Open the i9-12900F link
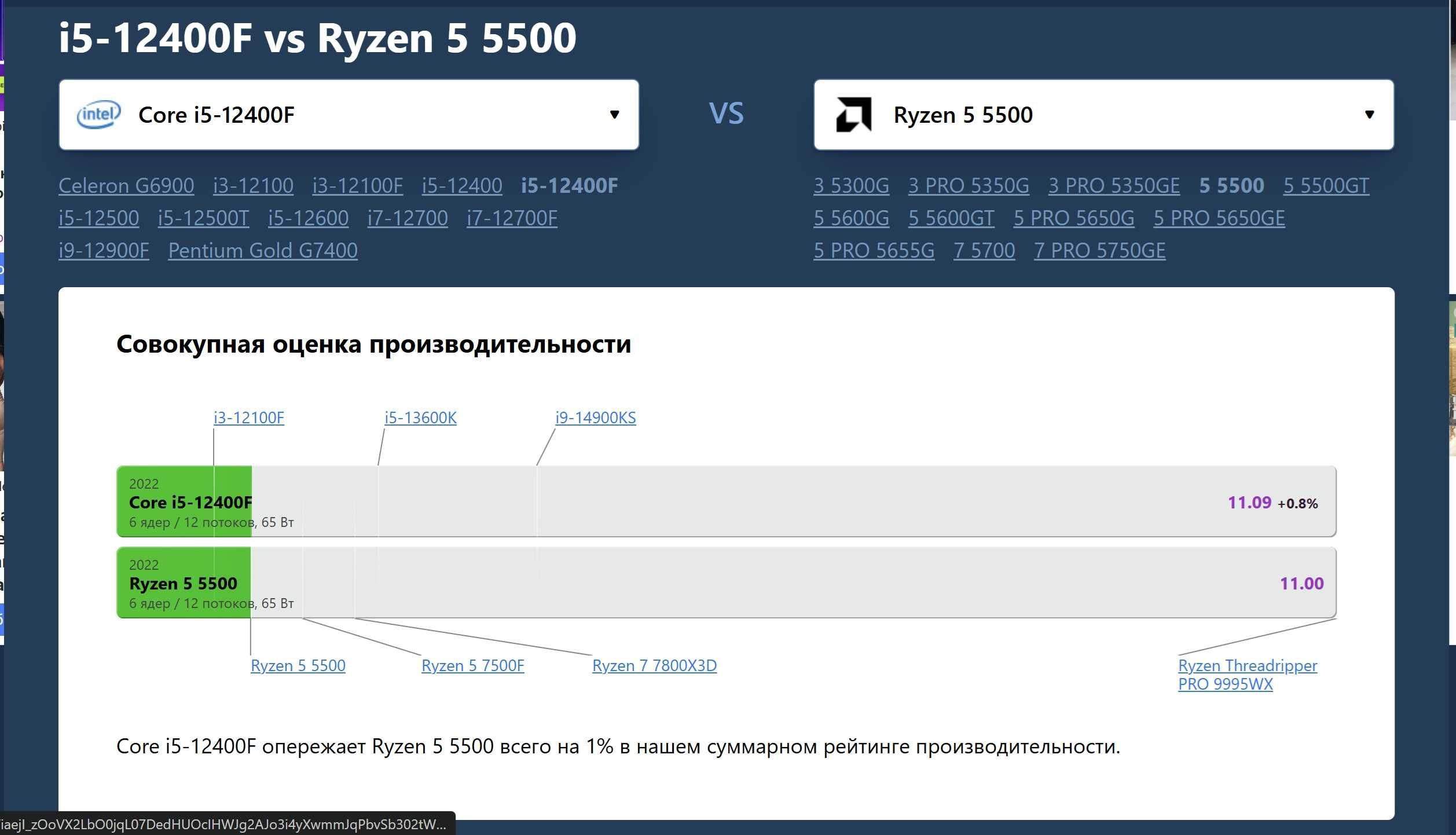 point(104,251)
